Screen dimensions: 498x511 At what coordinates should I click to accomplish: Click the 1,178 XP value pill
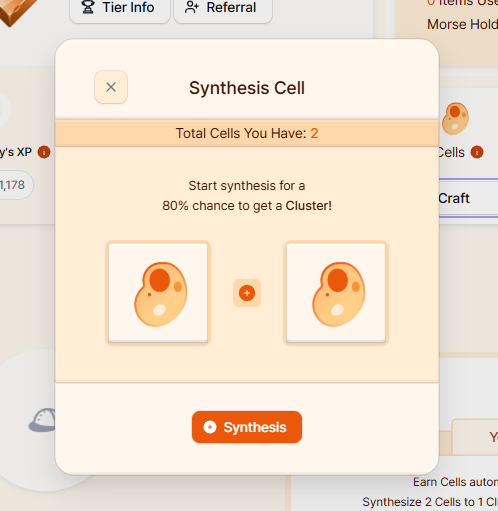coord(13,185)
